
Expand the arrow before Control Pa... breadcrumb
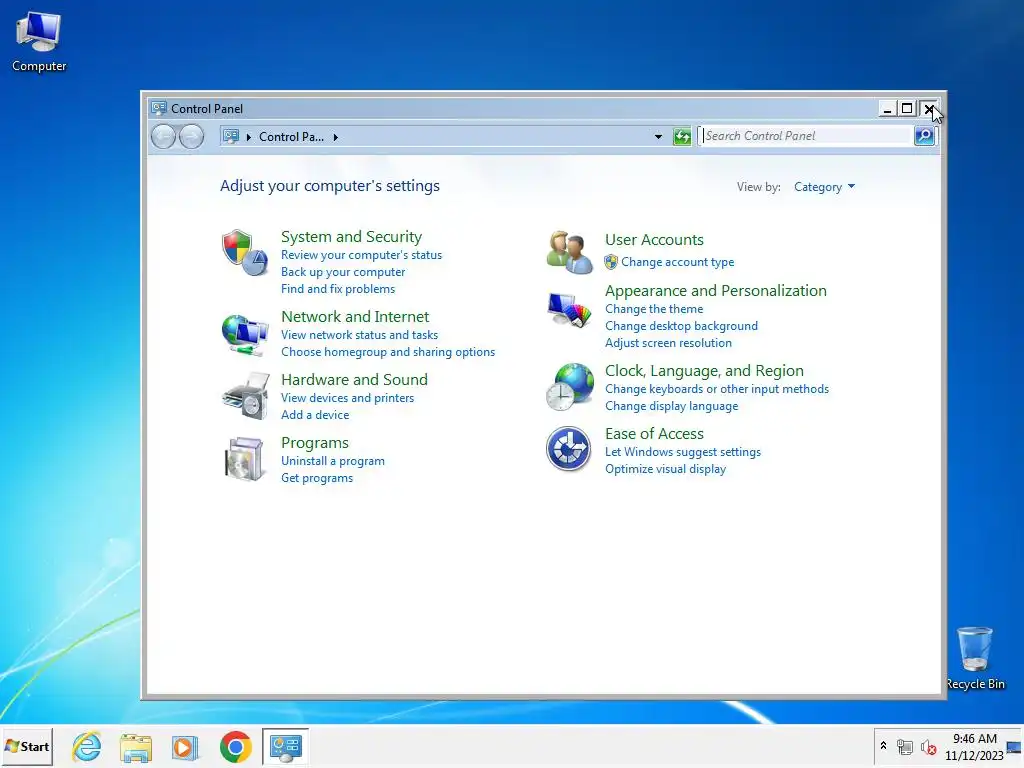click(x=249, y=137)
